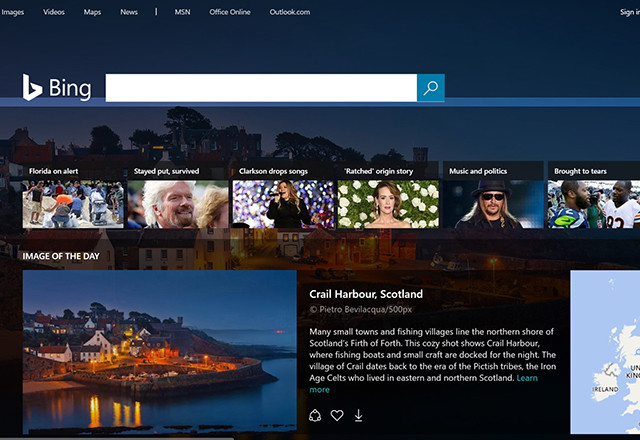Open the Videos tab
640x440 pixels.
click(54, 12)
